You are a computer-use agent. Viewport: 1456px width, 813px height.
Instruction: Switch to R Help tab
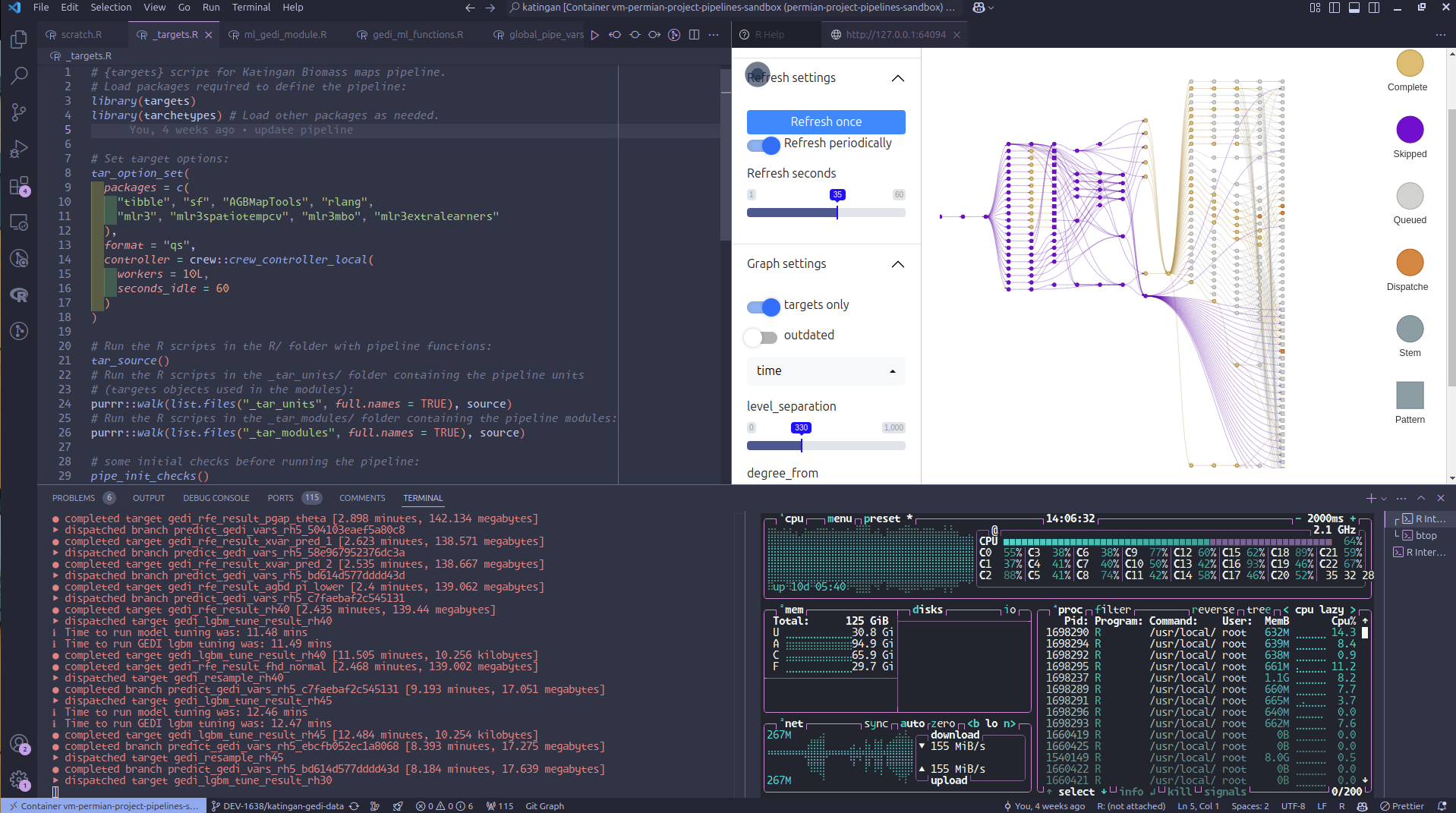[x=770, y=35]
